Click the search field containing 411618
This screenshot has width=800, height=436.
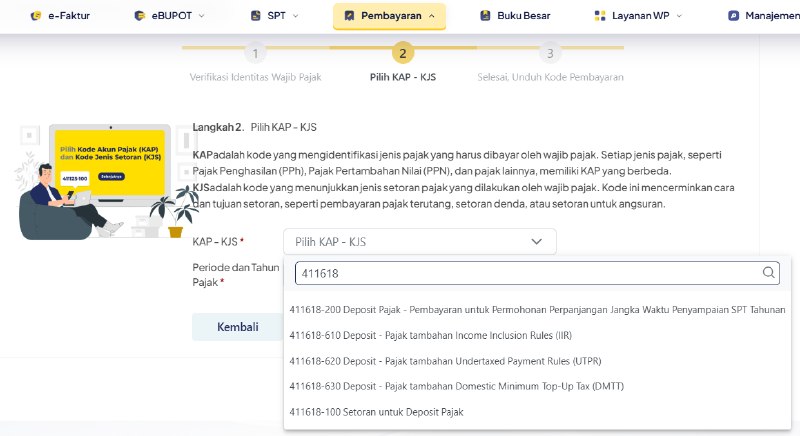point(537,273)
